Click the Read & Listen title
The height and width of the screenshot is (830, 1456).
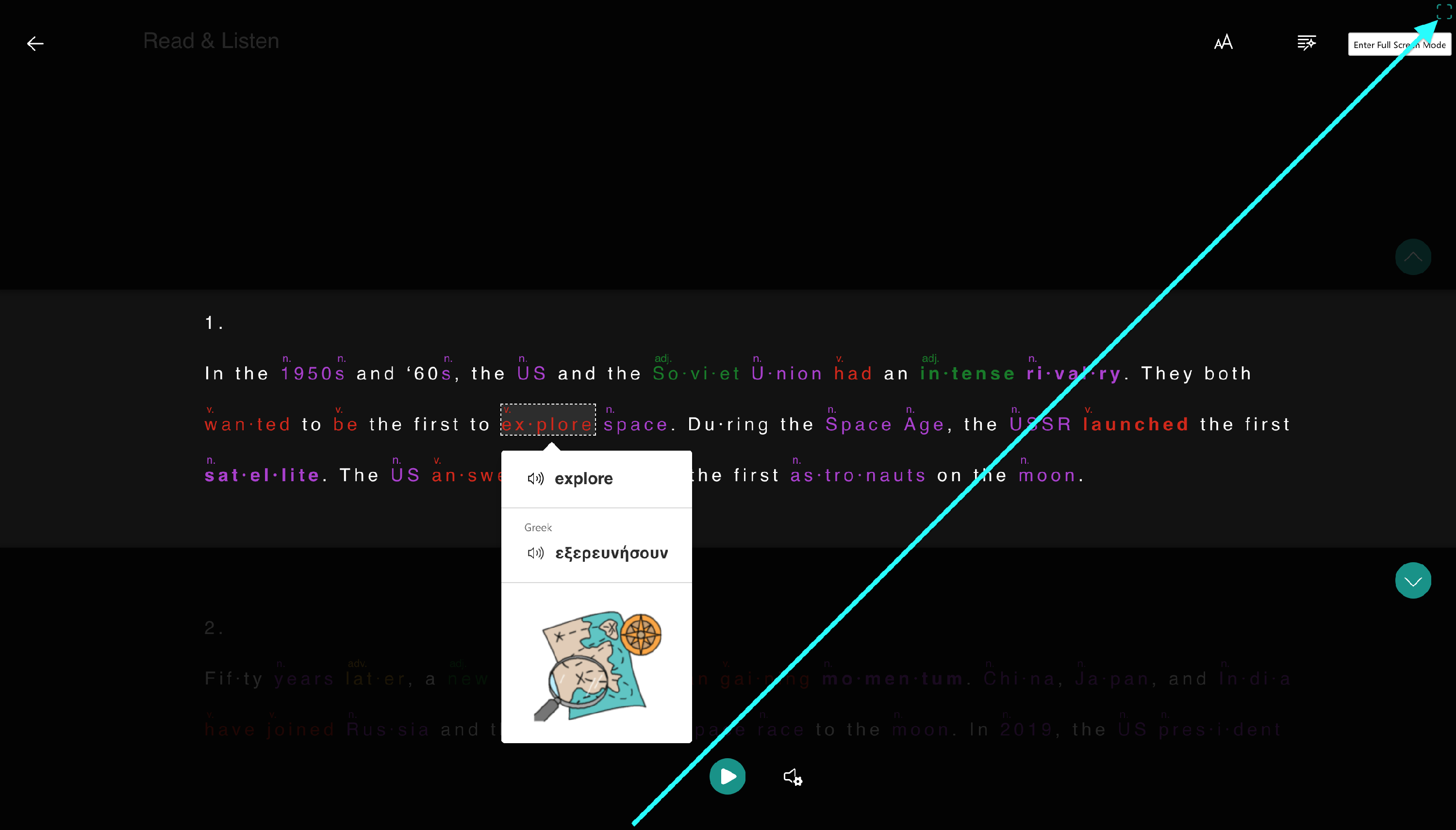pyautogui.click(x=211, y=41)
